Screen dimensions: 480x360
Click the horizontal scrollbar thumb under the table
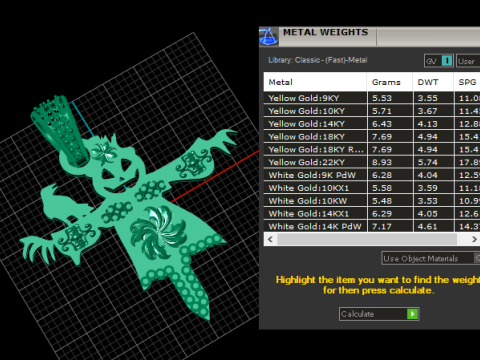(367, 239)
